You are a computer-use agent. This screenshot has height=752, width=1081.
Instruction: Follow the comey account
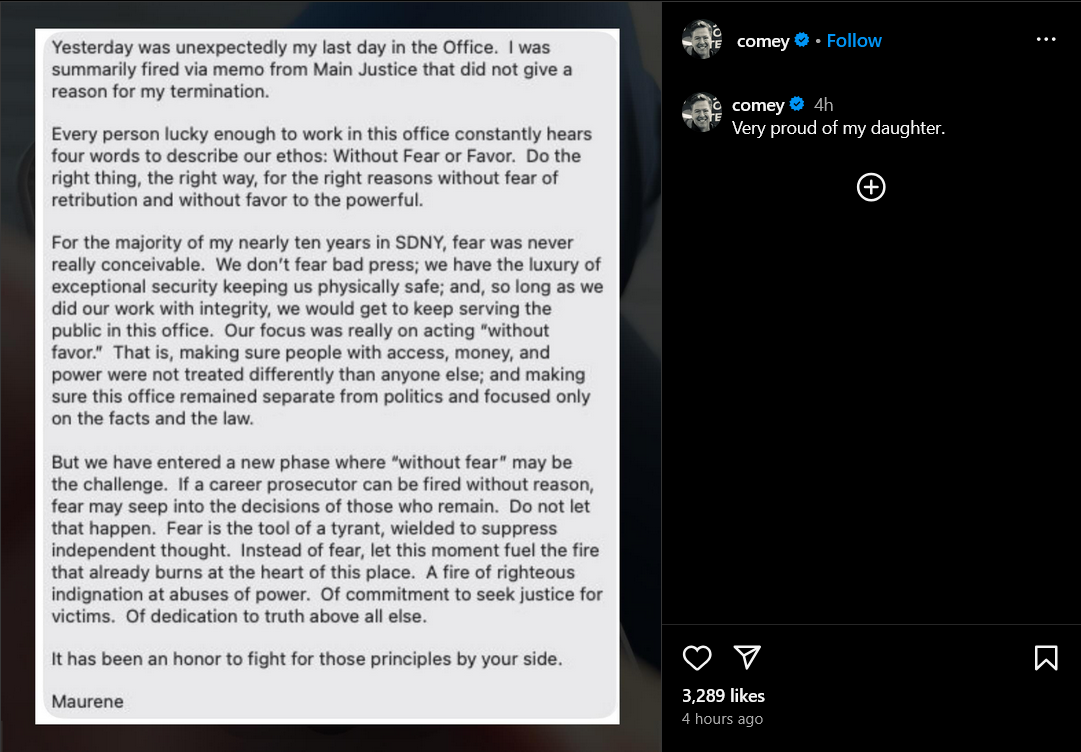[x=853, y=41]
